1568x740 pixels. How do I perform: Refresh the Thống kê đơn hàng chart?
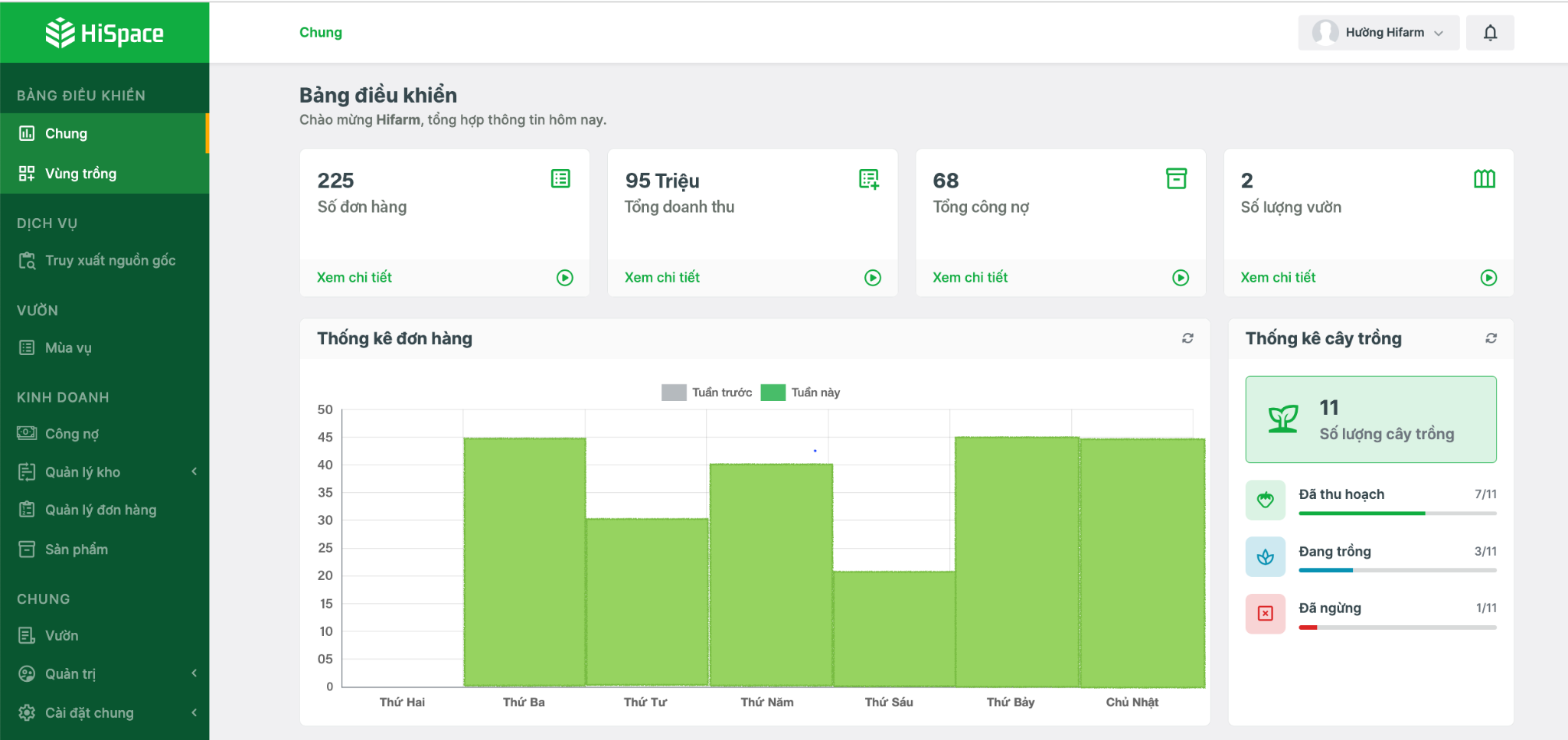[x=1187, y=338]
